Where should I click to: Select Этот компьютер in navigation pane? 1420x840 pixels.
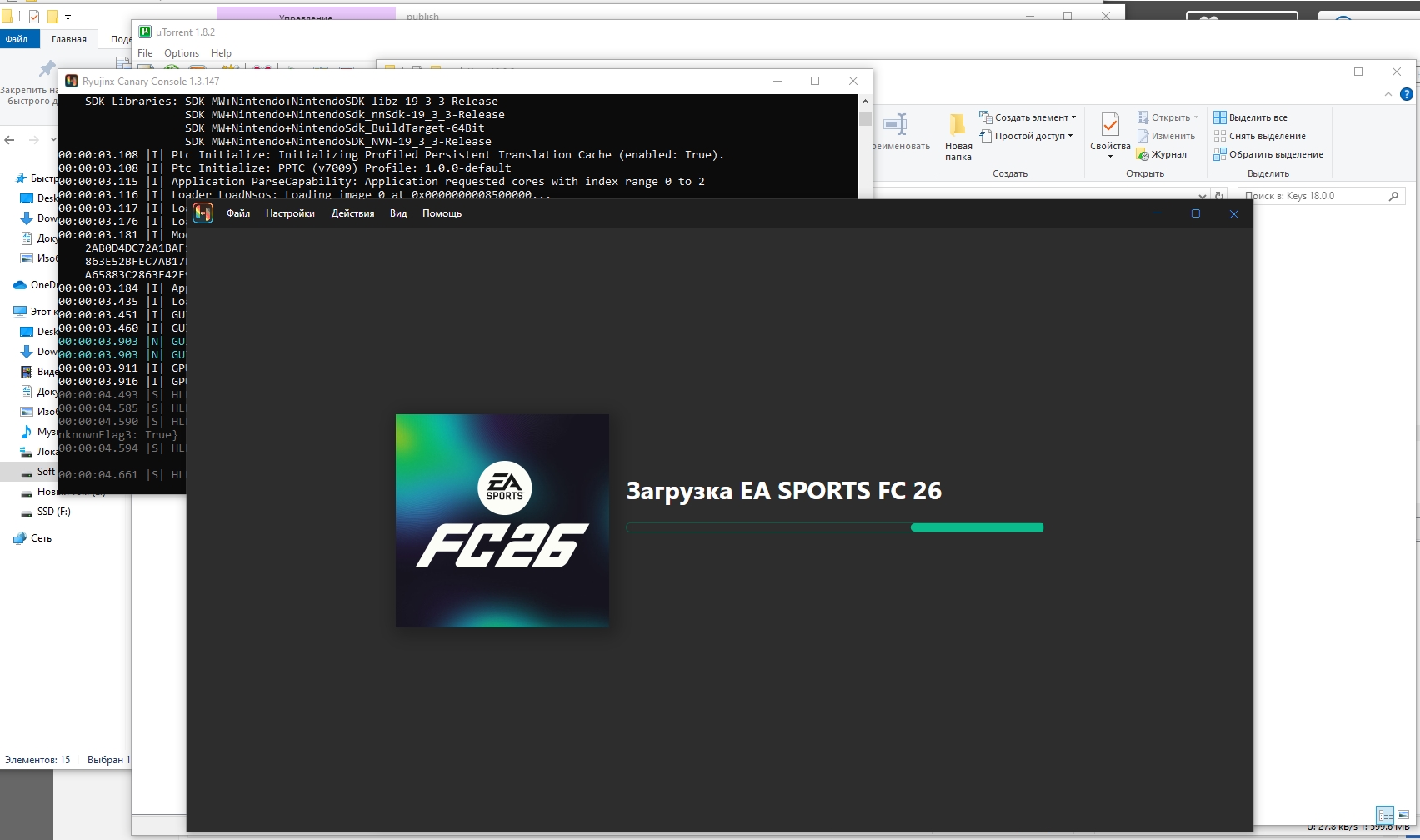coord(36,312)
